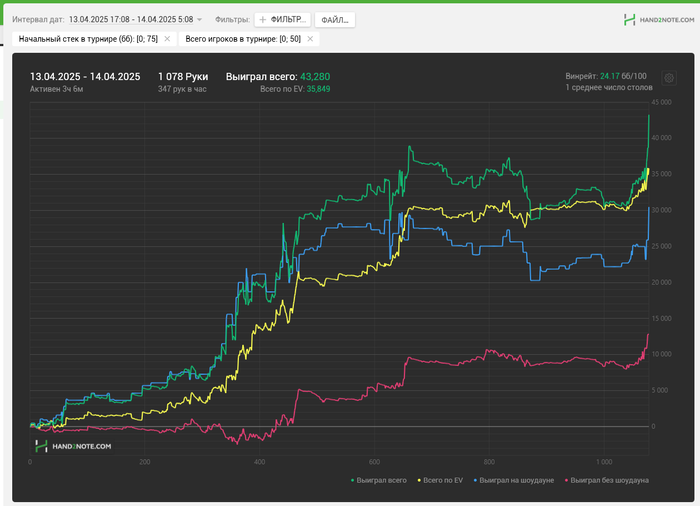700x506 pixels.
Task: Click the date range 13.04.2025 17:08 - 14.04.2025 5:08
Action: pyautogui.click(x=131, y=20)
